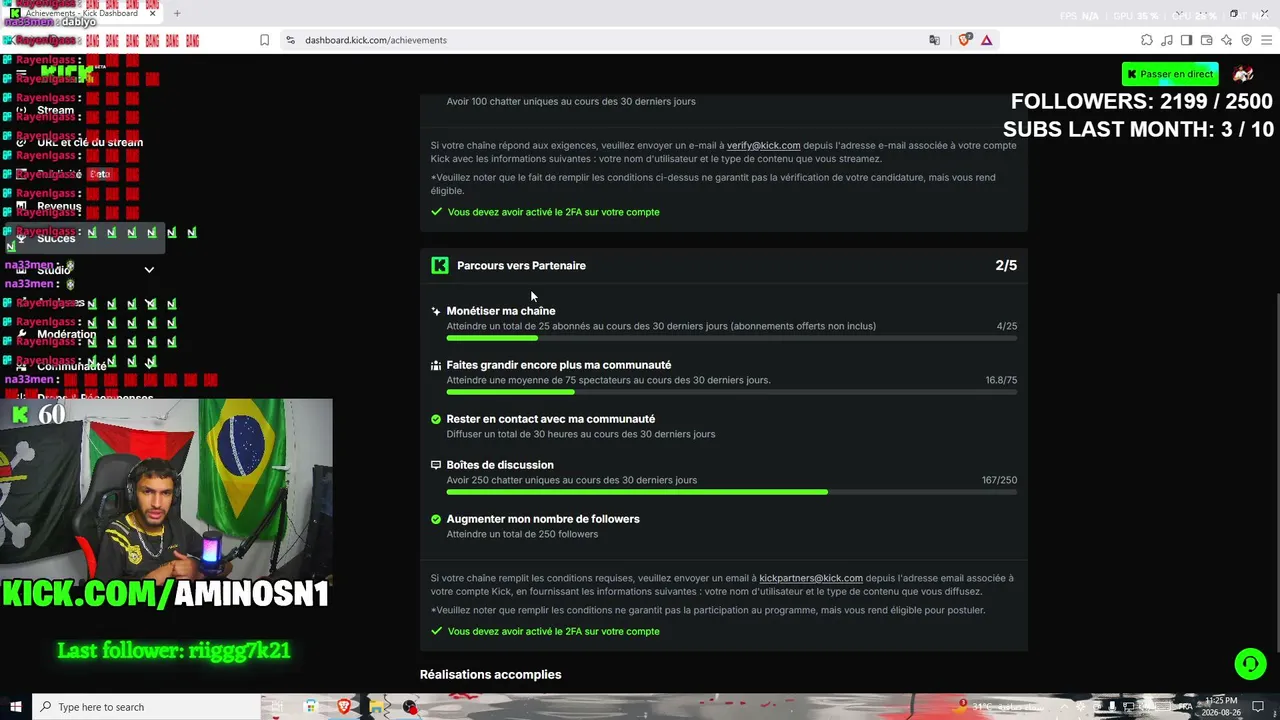This screenshot has width=1280, height=720.
Task: Click the 4/25 subscriber count
Action: (x=1007, y=326)
